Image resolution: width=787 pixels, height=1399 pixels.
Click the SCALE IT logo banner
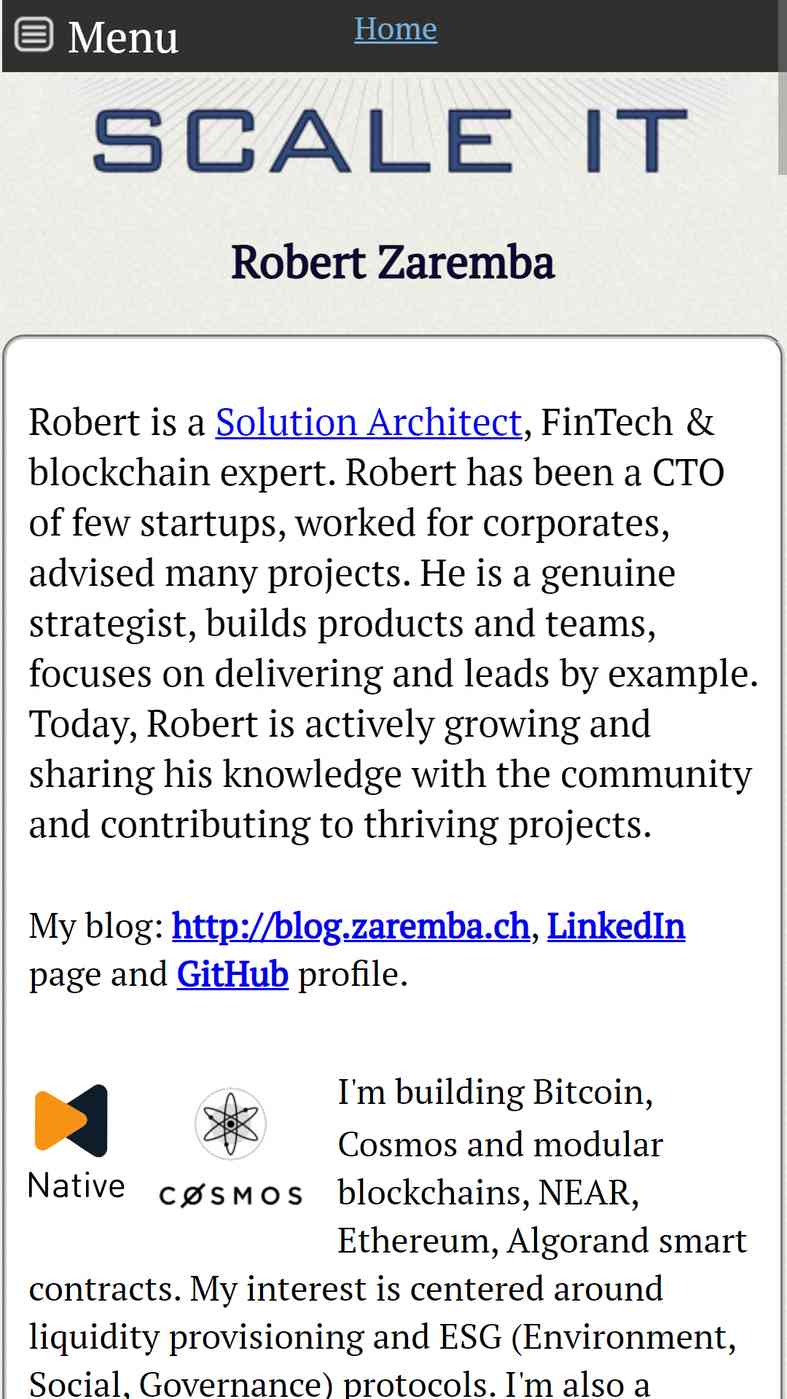(x=390, y=140)
